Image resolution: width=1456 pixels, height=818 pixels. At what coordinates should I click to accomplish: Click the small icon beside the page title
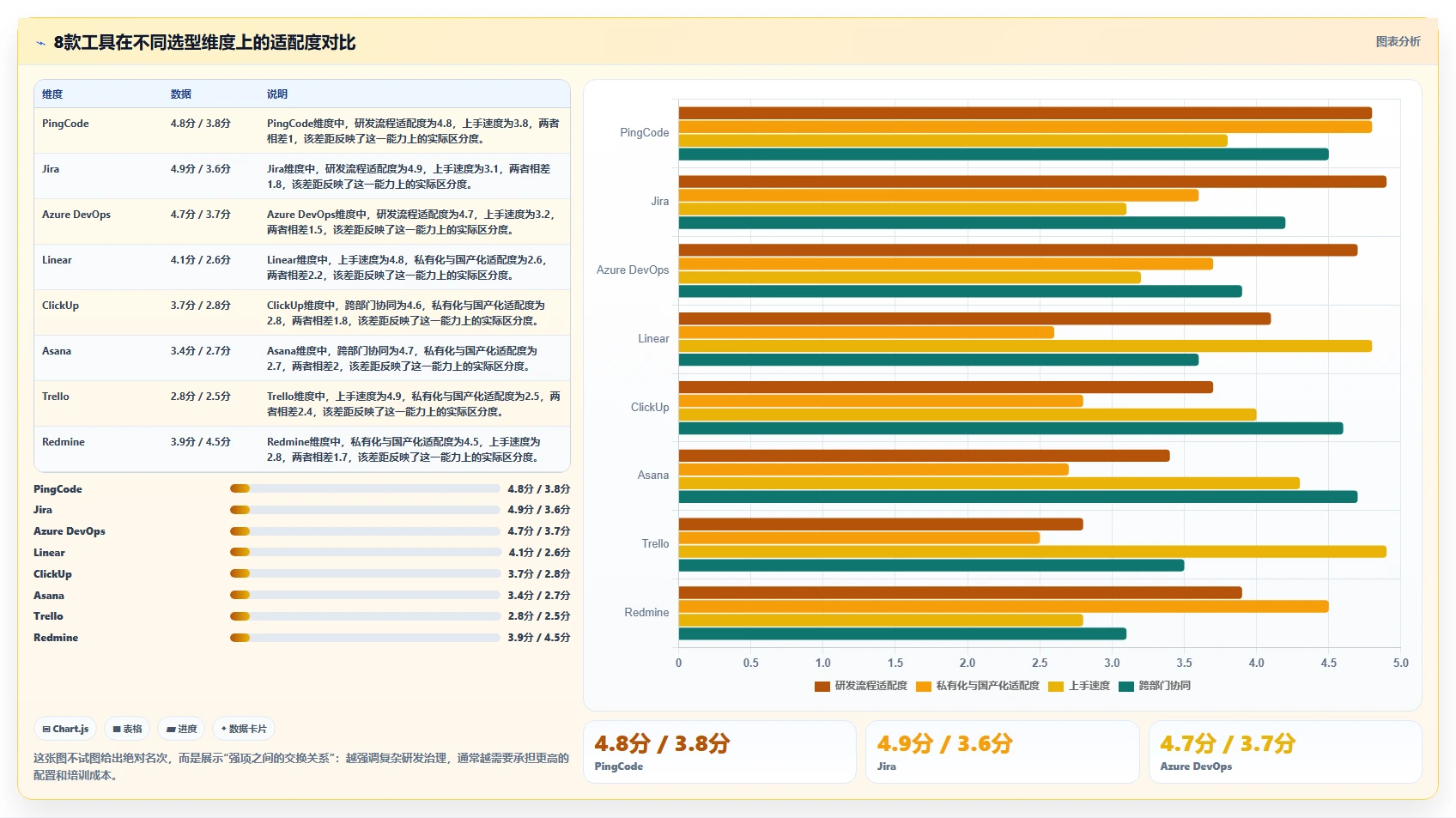tap(40, 43)
